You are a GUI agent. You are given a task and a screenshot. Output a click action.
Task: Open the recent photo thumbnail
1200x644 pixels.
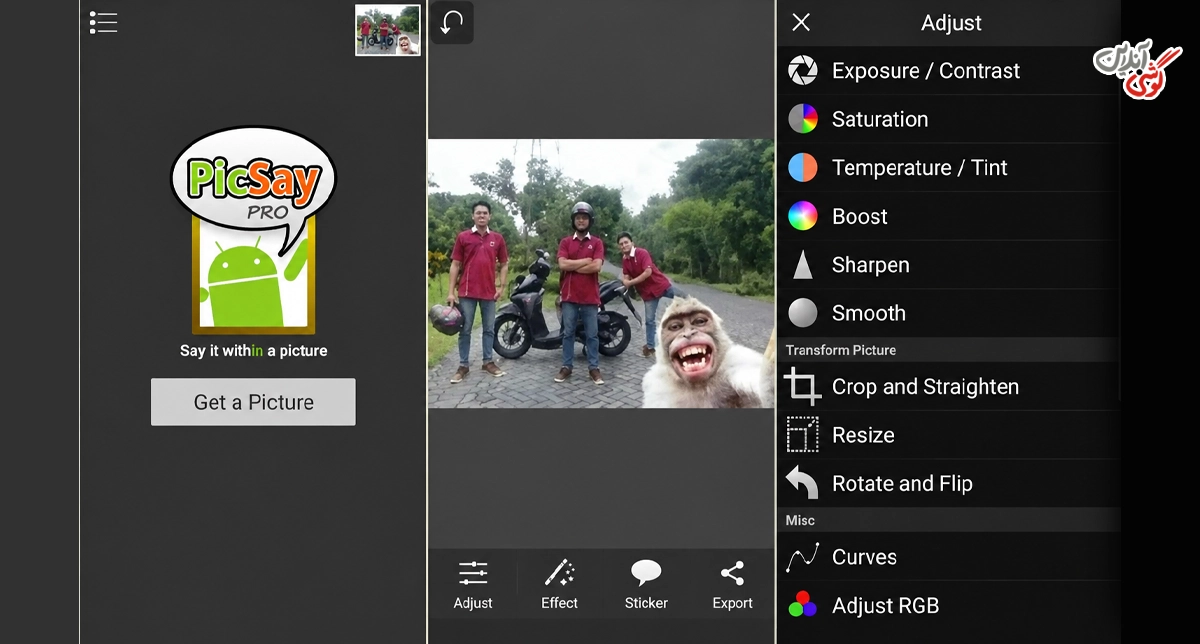click(388, 30)
